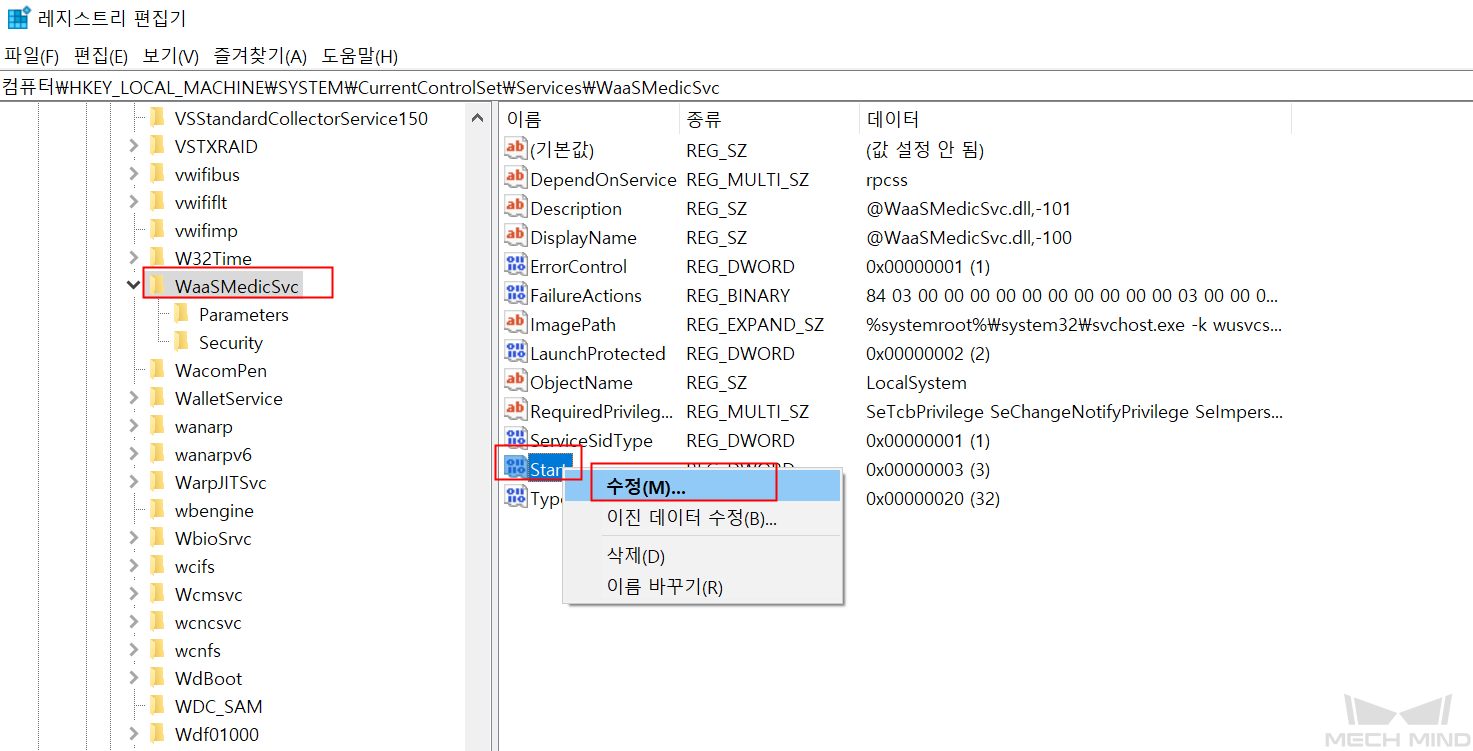This screenshot has width=1473, height=751.
Task: Select the vwifimp key
Action: 206,230
